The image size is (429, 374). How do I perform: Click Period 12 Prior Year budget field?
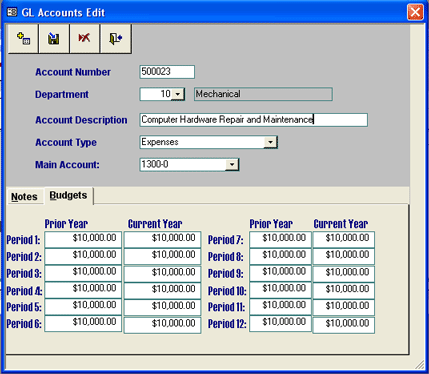(280, 323)
